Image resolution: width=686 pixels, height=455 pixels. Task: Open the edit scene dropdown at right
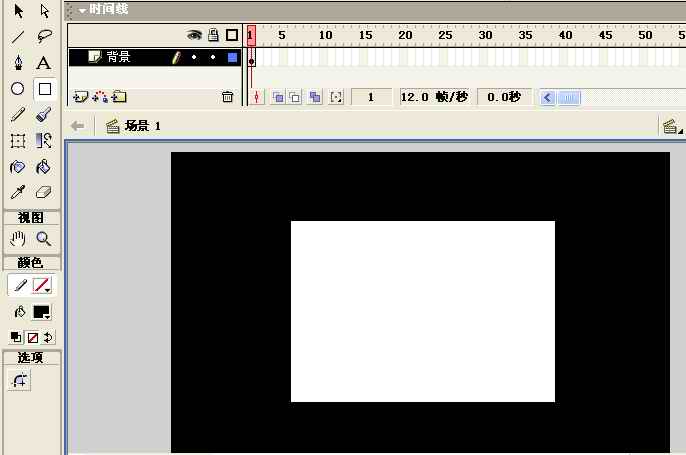click(671, 126)
